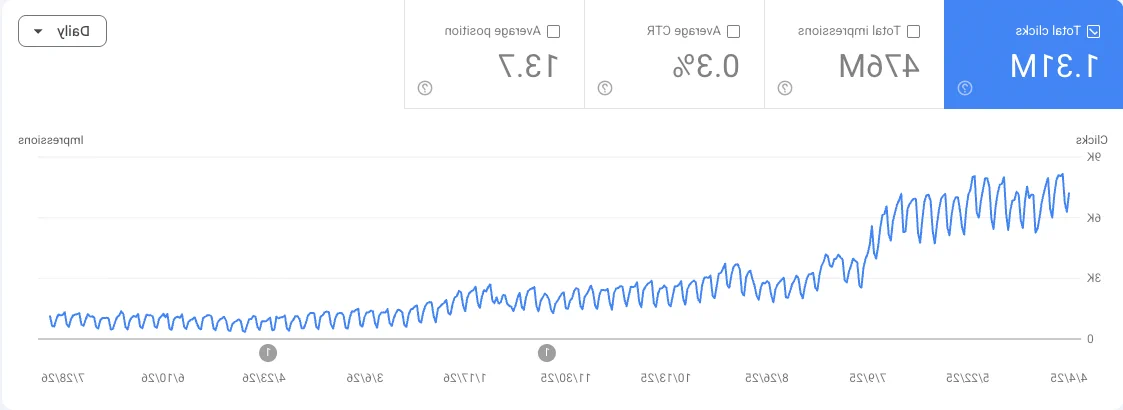Open the Daily granularity dropdown
Viewport: 1123px width, 410px height.
(62, 31)
